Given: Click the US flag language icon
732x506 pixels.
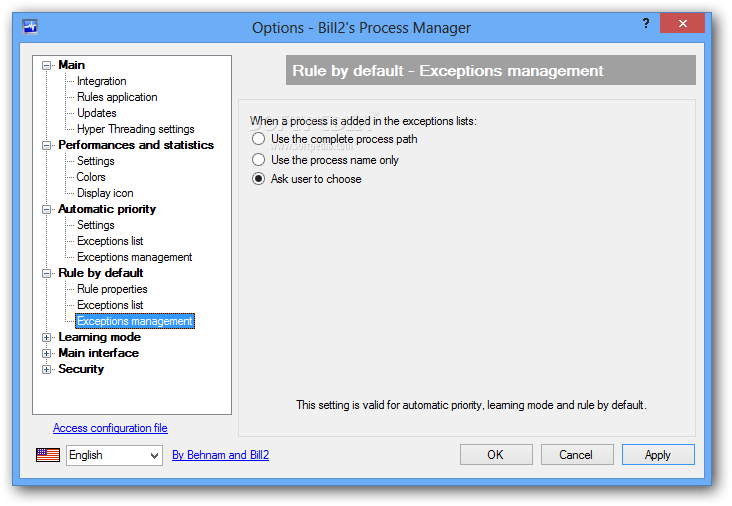Looking at the screenshot, I should (48, 455).
